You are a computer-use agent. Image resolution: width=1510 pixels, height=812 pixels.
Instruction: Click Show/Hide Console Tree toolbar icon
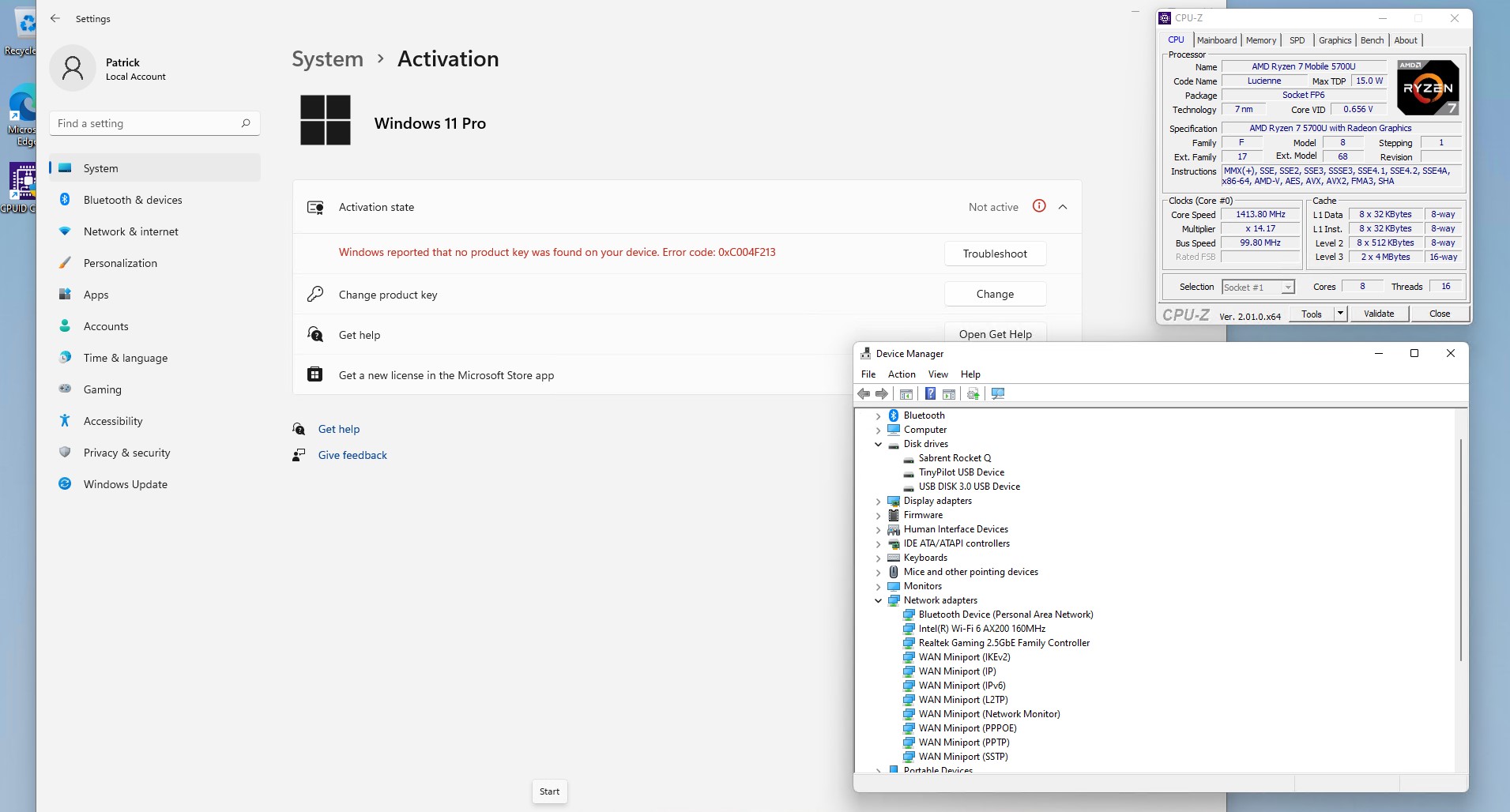(906, 394)
